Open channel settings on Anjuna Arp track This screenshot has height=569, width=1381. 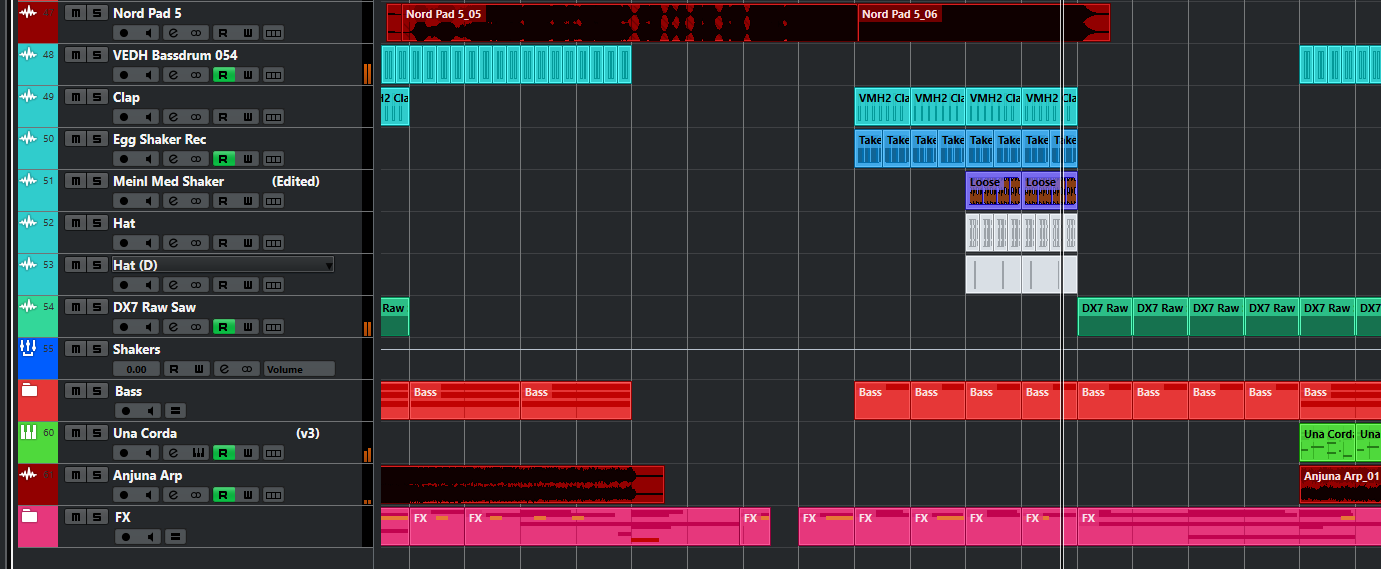pos(173,495)
